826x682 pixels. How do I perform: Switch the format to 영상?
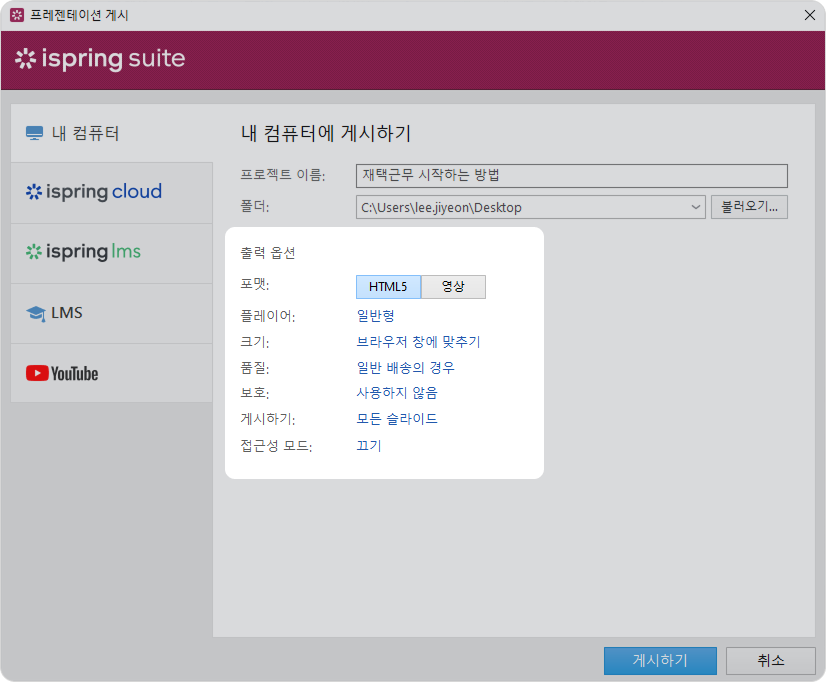(453, 287)
